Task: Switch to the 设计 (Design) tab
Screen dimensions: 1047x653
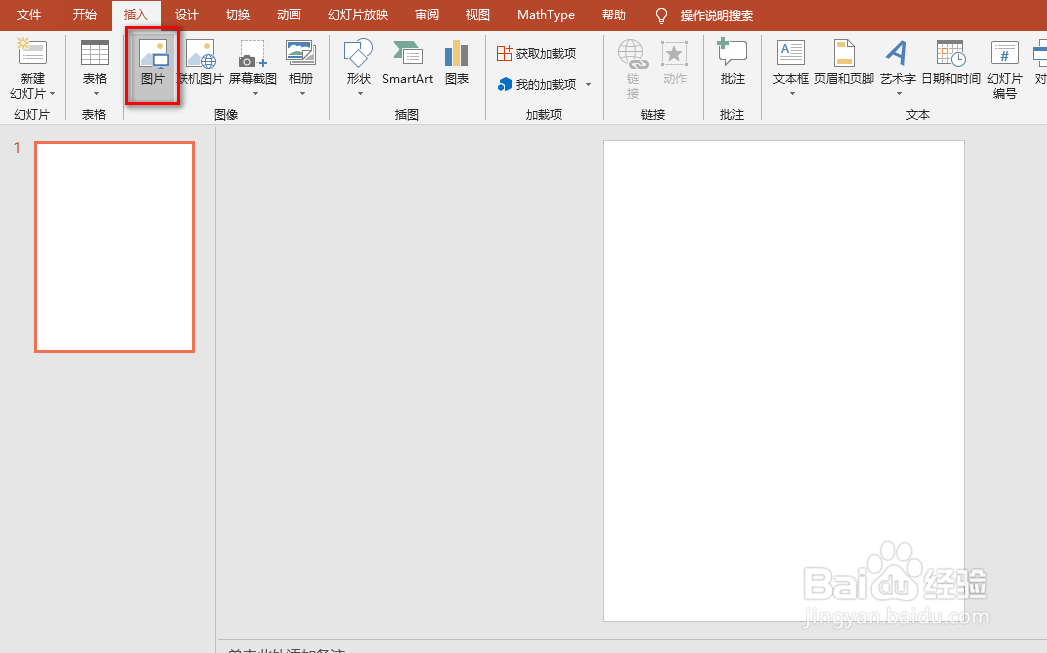Action: click(186, 14)
